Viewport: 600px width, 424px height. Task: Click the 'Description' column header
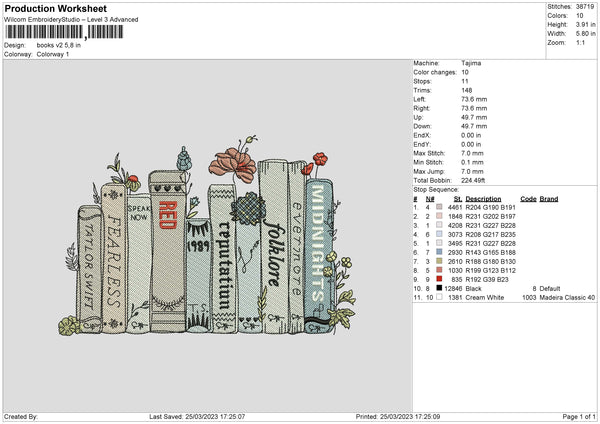(x=483, y=199)
